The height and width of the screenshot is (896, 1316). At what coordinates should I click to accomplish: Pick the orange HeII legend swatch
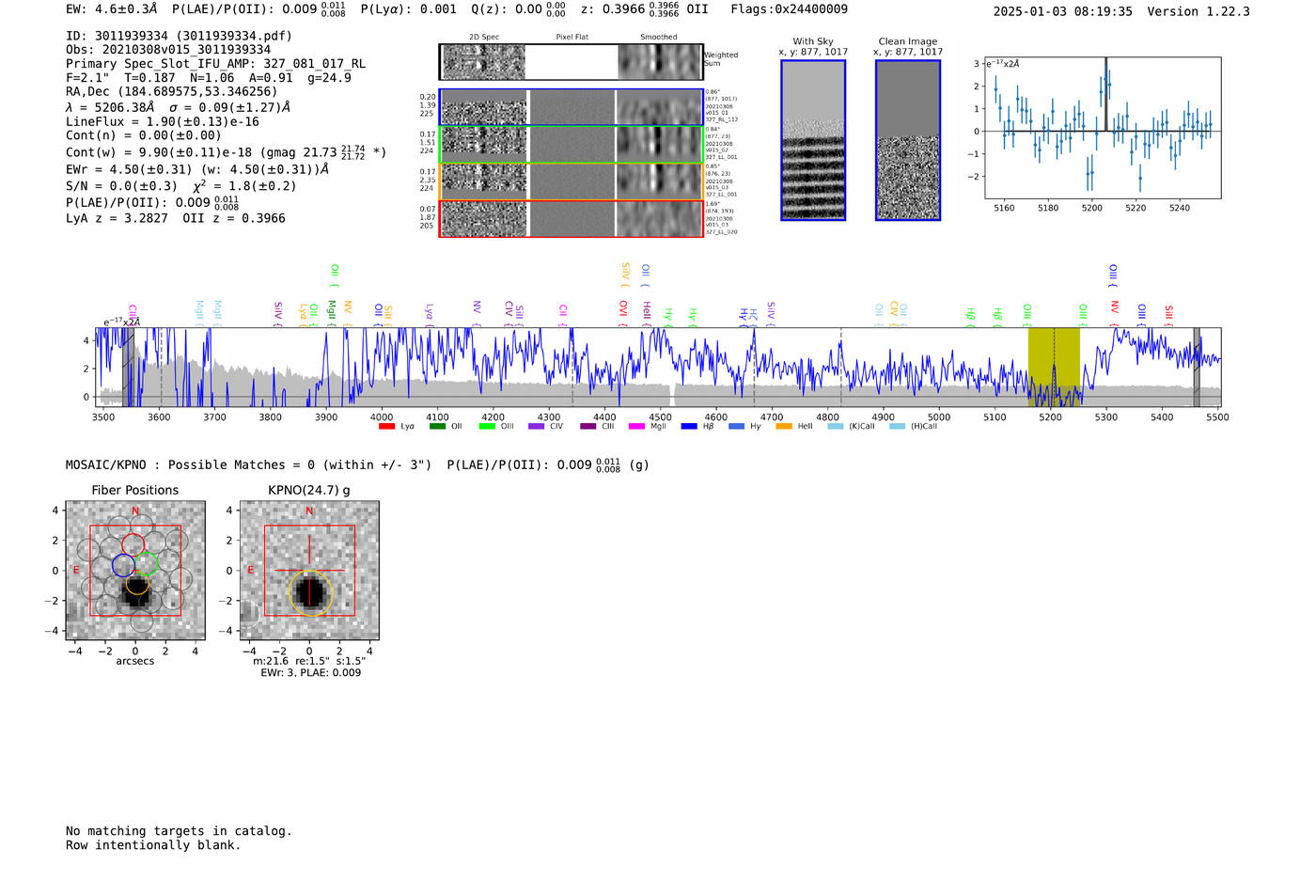tap(784, 427)
